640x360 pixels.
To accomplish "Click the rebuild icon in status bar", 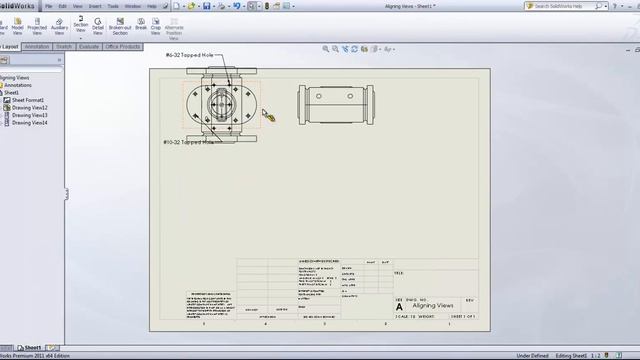I will tap(607, 356).
